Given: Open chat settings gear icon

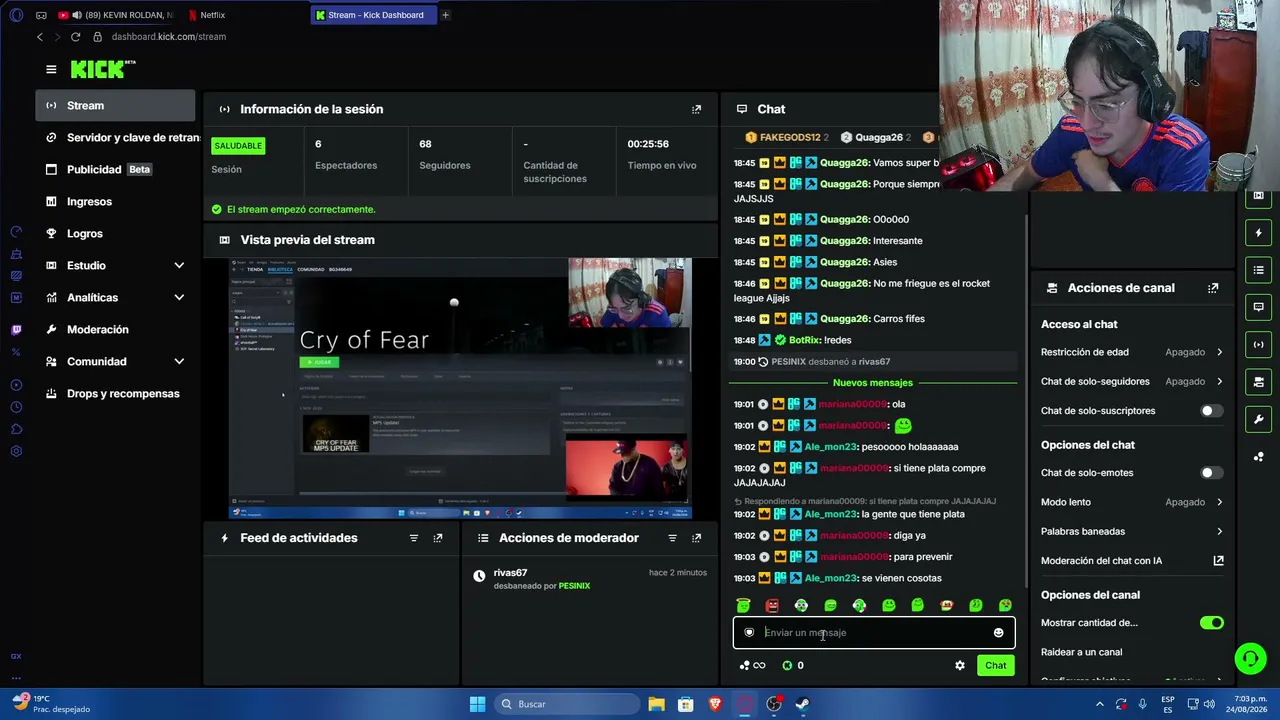Looking at the screenshot, I should (x=960, y=665).
